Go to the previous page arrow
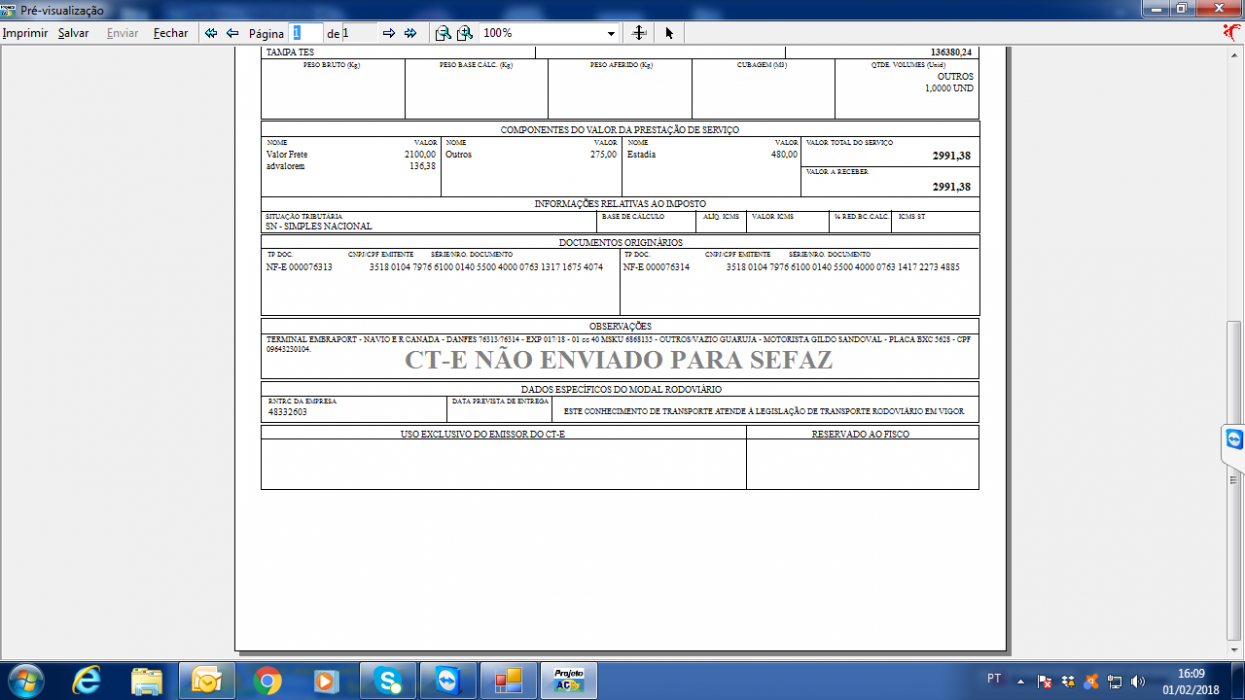The width and height of the screenshot is (1245, 700). (x=232, y=33)
